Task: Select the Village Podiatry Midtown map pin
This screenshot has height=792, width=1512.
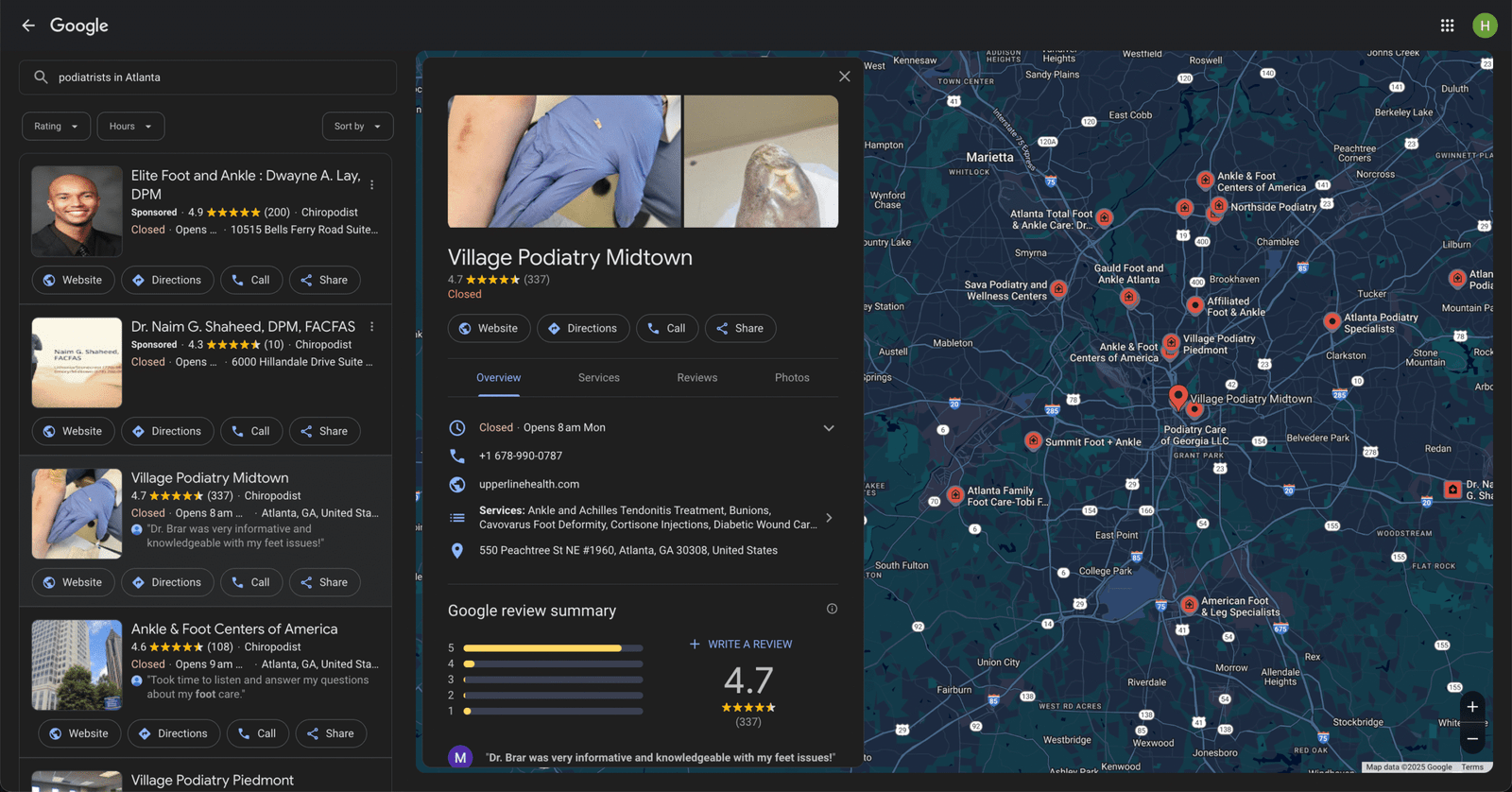Action: pyautogui.click(x=1177, y=396)
